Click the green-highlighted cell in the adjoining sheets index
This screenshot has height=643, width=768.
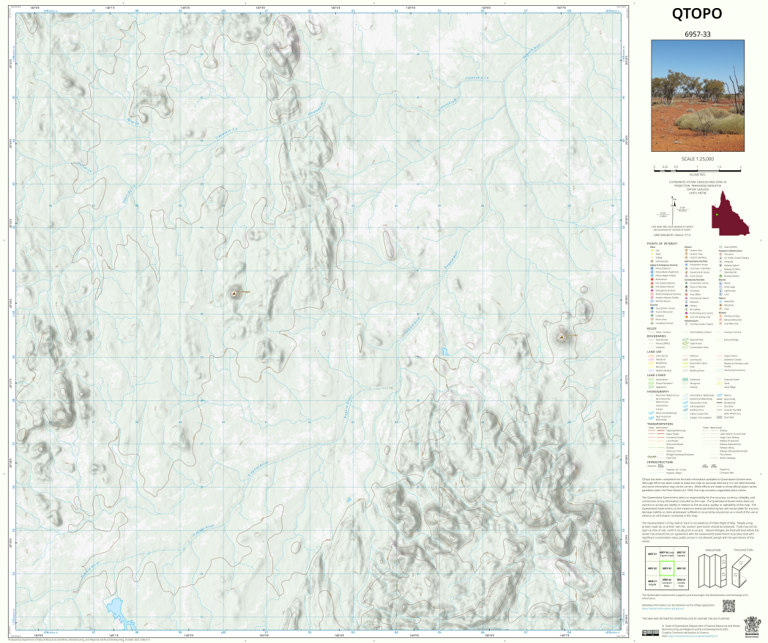point(667,570)
